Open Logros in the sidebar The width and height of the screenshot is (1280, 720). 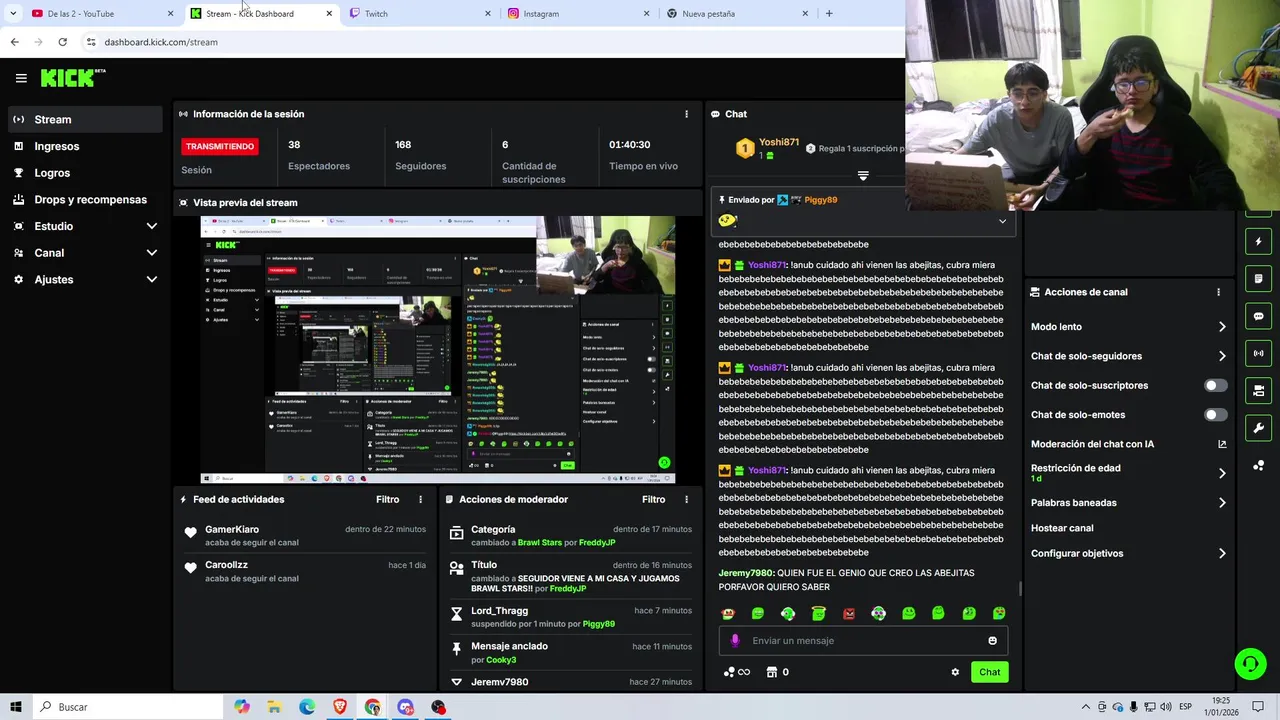[x=85, y=173]
